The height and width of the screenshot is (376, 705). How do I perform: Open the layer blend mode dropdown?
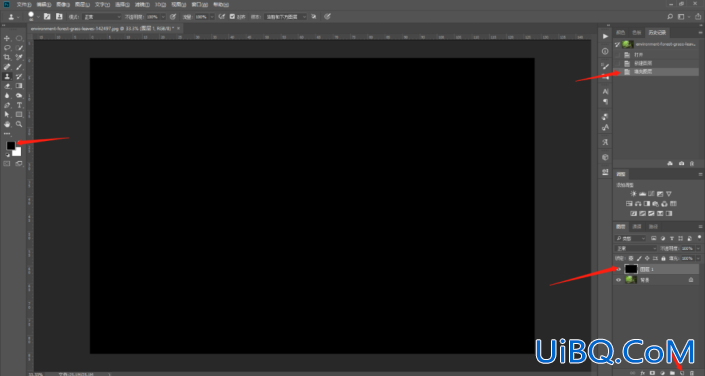click(636, 248)
